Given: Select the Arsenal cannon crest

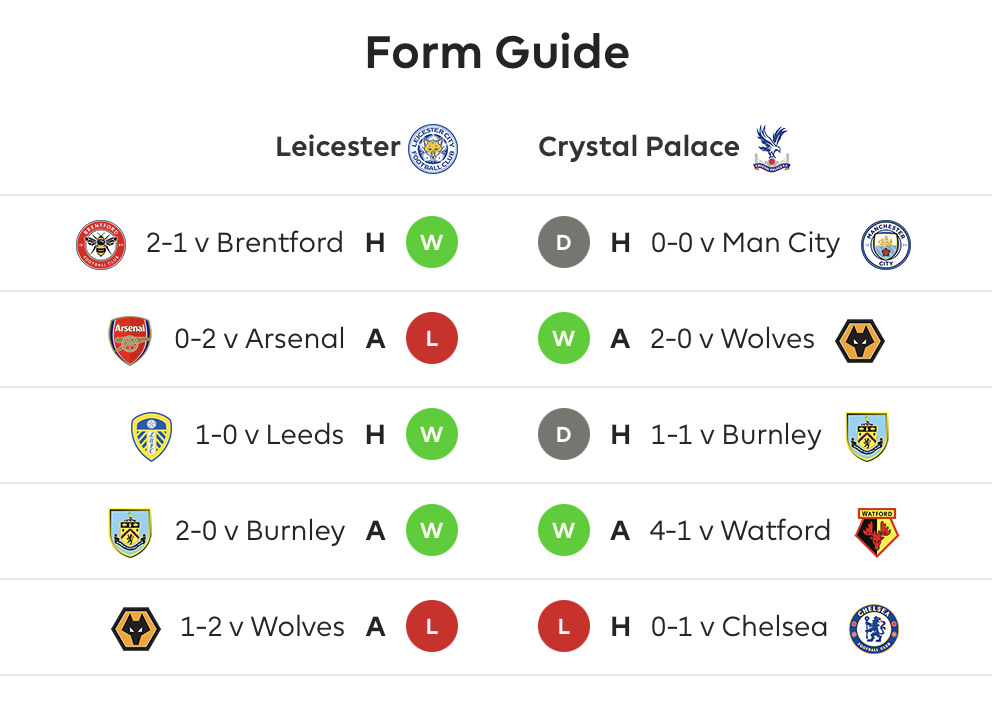Looking at the screenshot, I should coord(130,340).
